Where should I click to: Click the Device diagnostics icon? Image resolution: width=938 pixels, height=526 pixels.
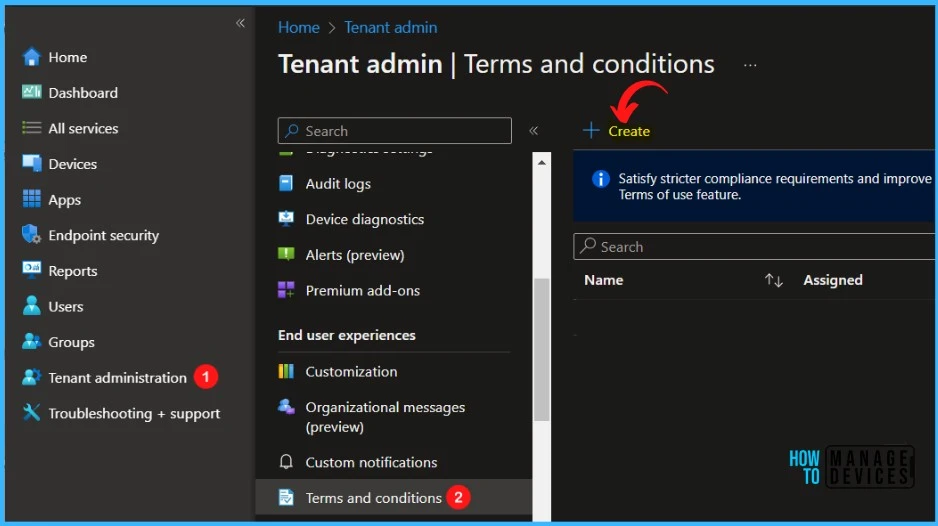pyautogui.click(x=286, y=219)
